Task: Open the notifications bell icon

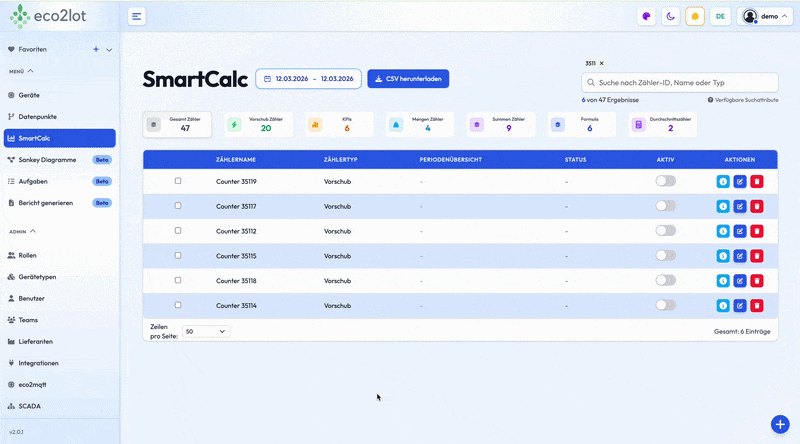Action: [x=695, y=16]
